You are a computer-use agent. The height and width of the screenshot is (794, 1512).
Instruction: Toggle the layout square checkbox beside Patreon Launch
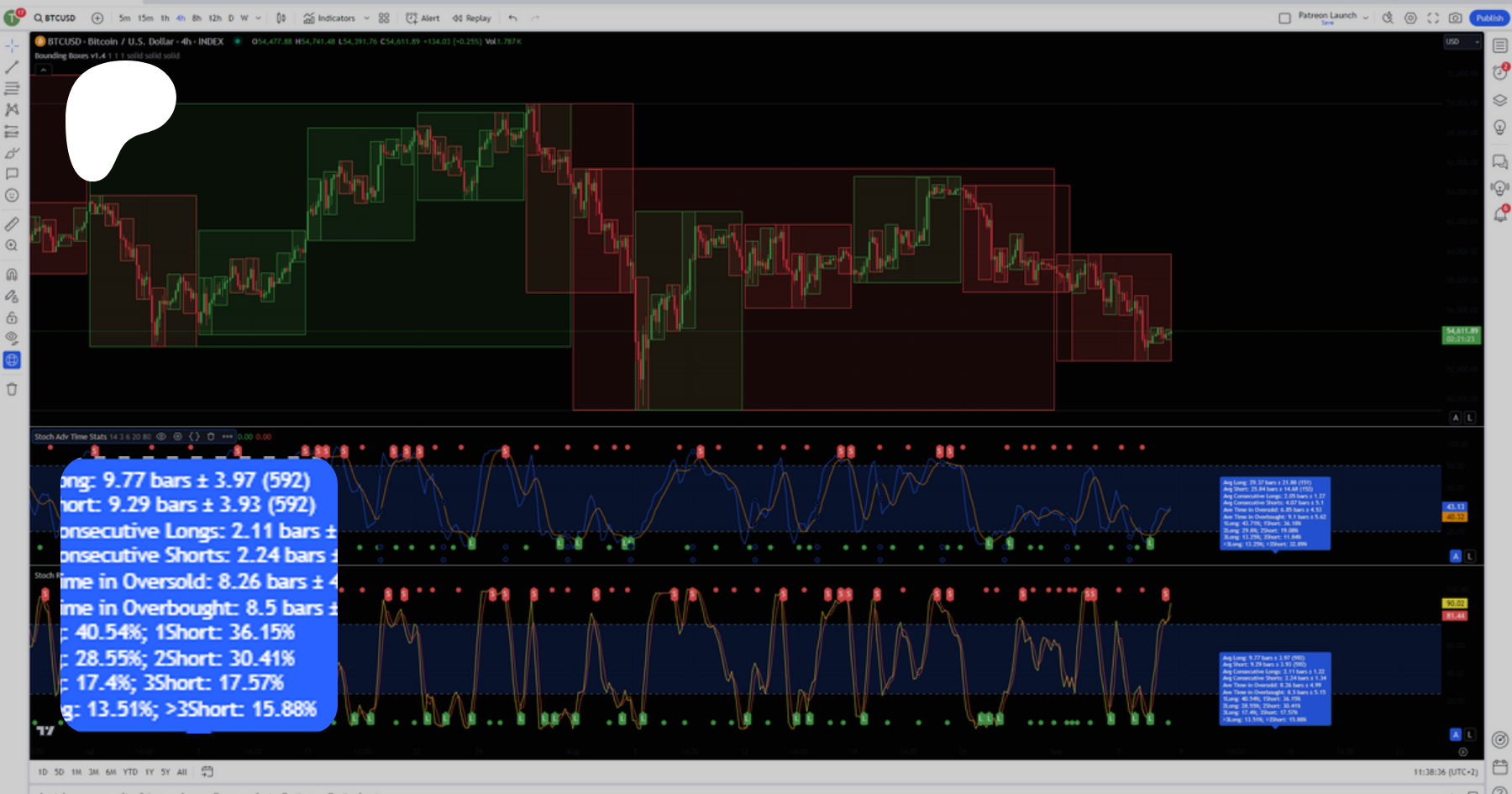tap(1284, 18)
